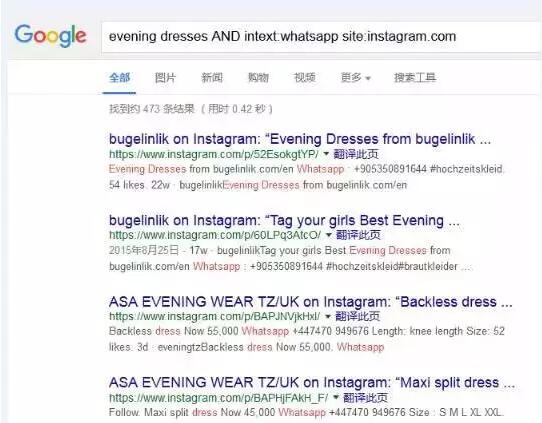Open the 购物 (Shopping) tab

(258, 77)
